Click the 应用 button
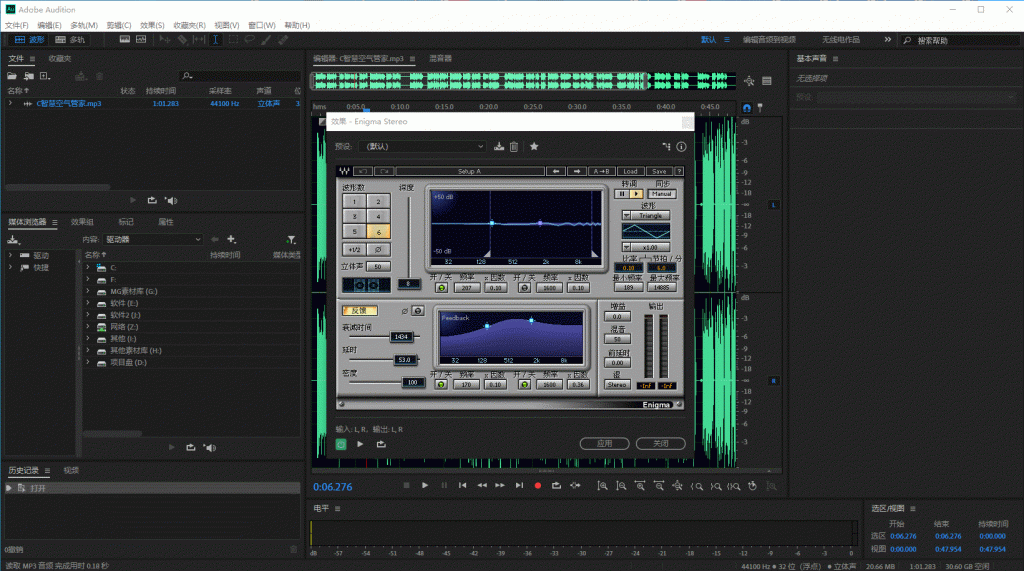 (604, 444)
